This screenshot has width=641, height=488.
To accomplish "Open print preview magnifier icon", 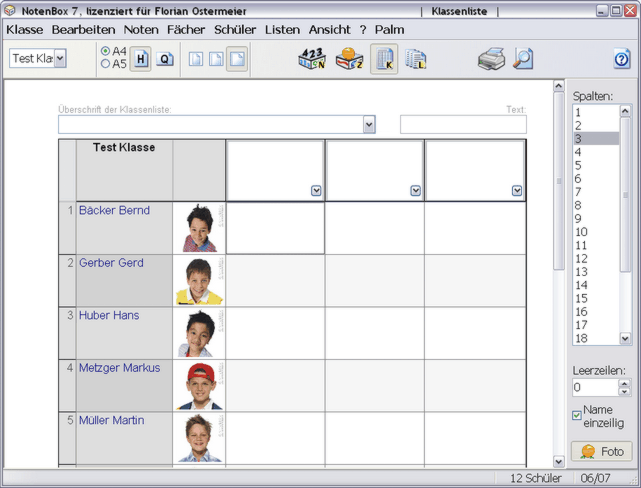I will pos(523,58).
